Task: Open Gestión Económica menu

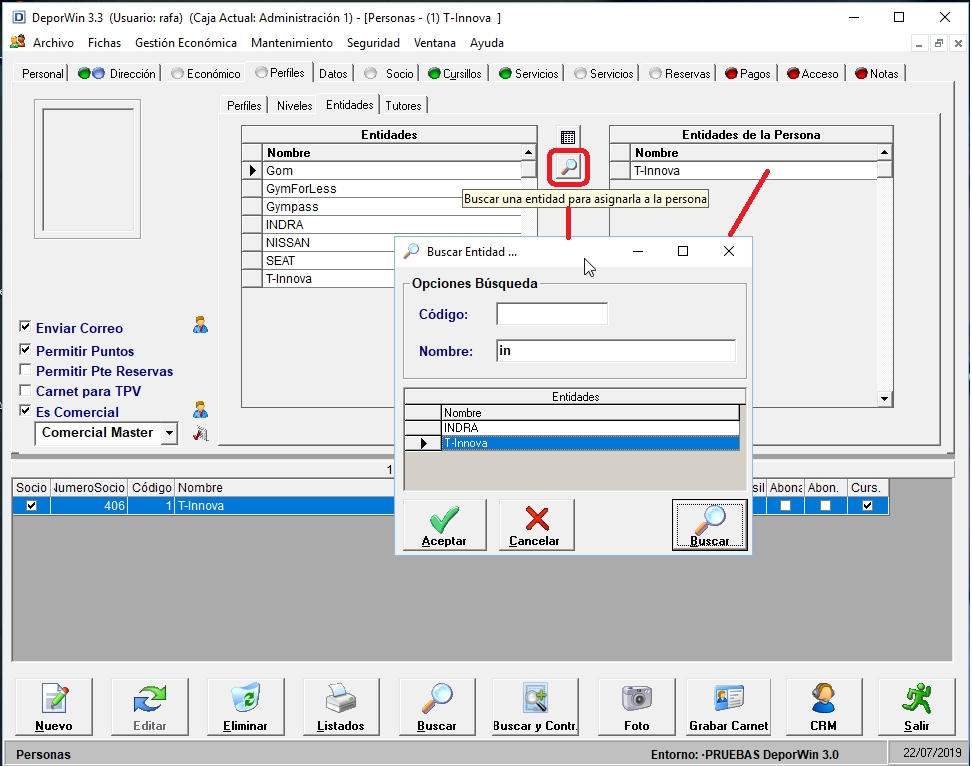Action: [x=186, y=43]
